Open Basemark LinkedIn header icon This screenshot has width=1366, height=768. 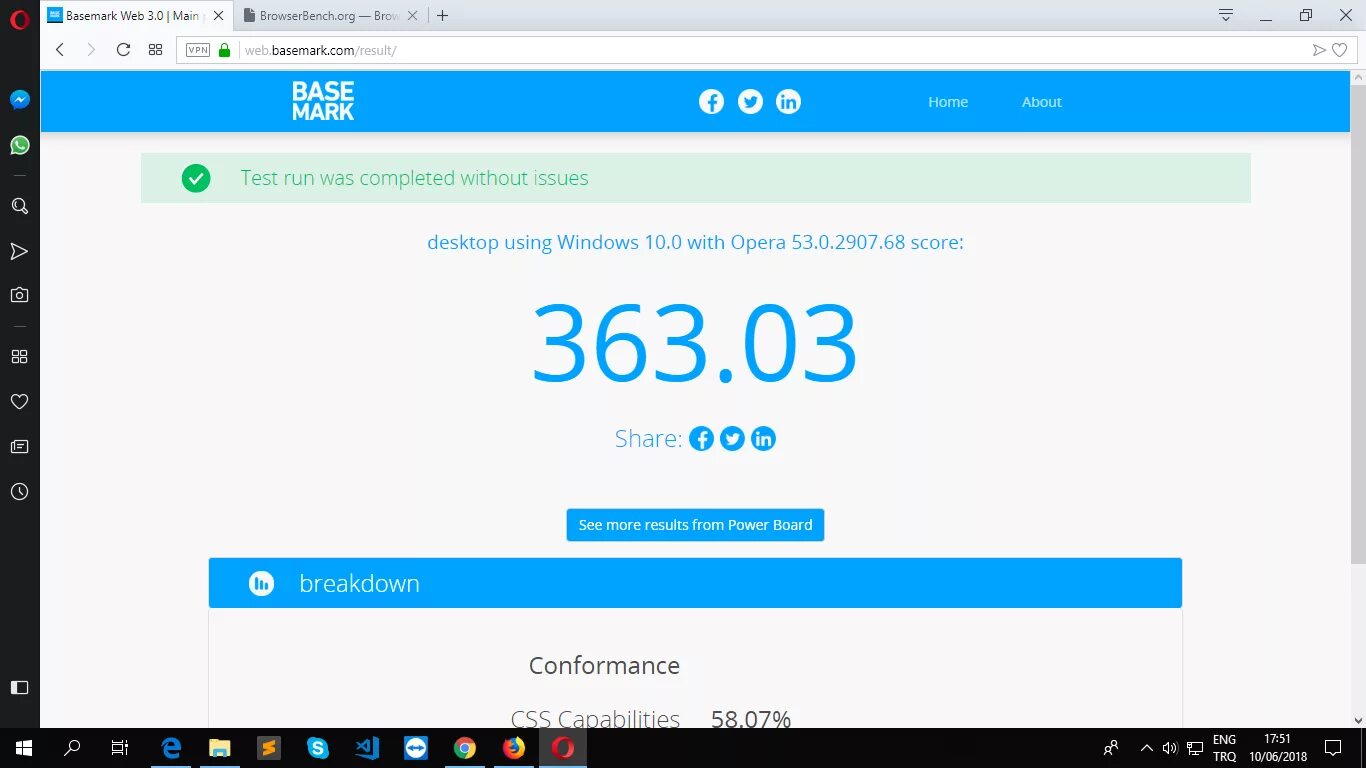click(788, 102)
